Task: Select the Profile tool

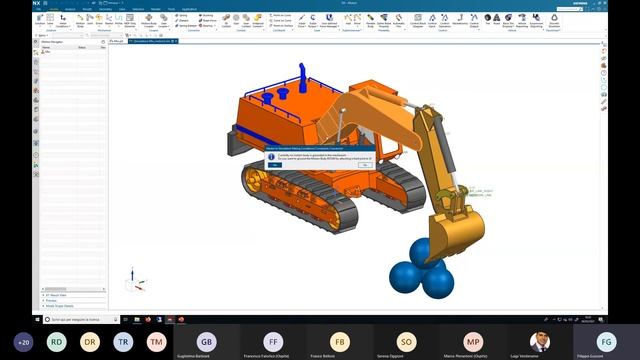Action: pos(119,20)
